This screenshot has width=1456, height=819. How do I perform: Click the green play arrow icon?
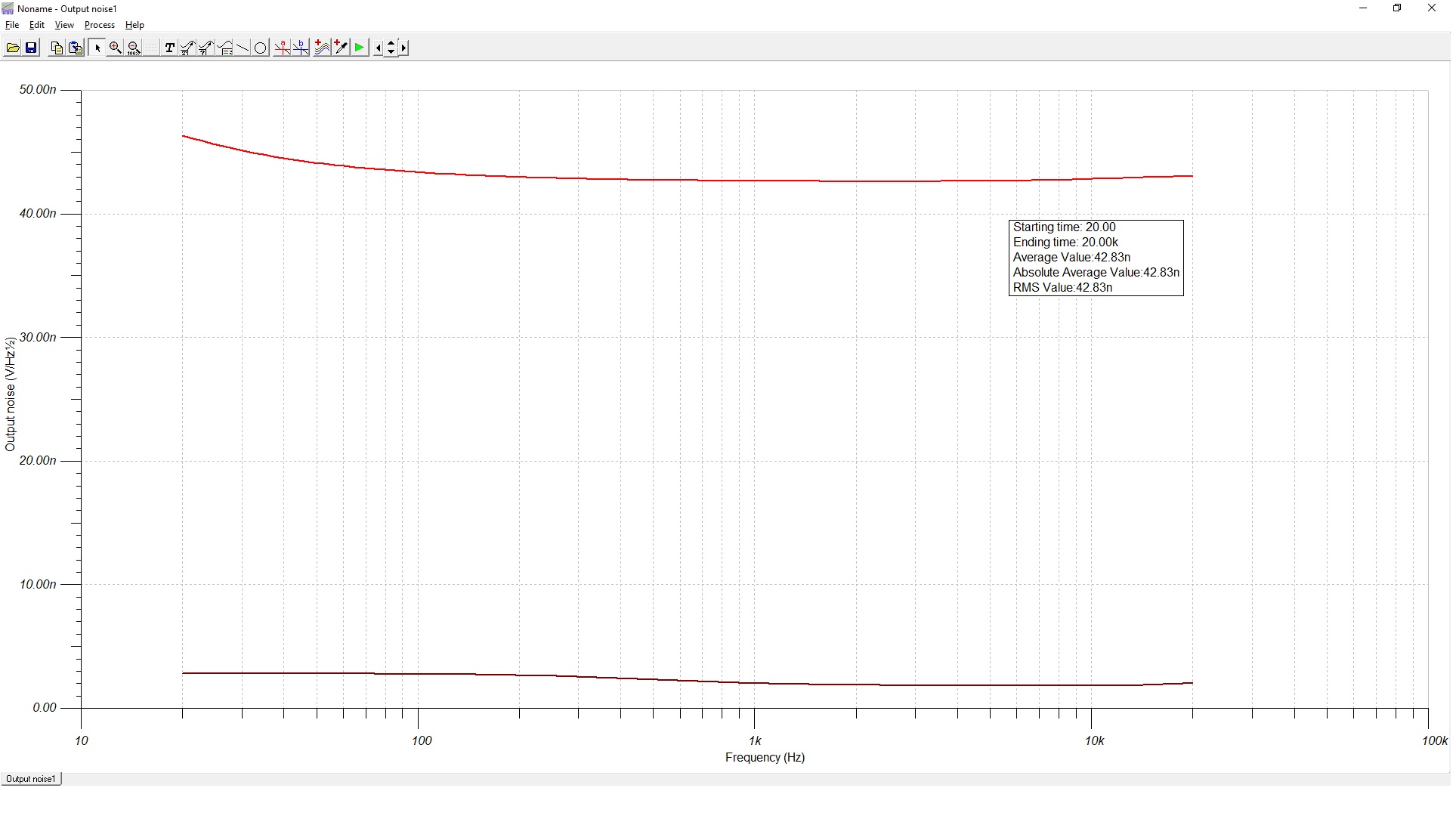[x=359, y=48]
